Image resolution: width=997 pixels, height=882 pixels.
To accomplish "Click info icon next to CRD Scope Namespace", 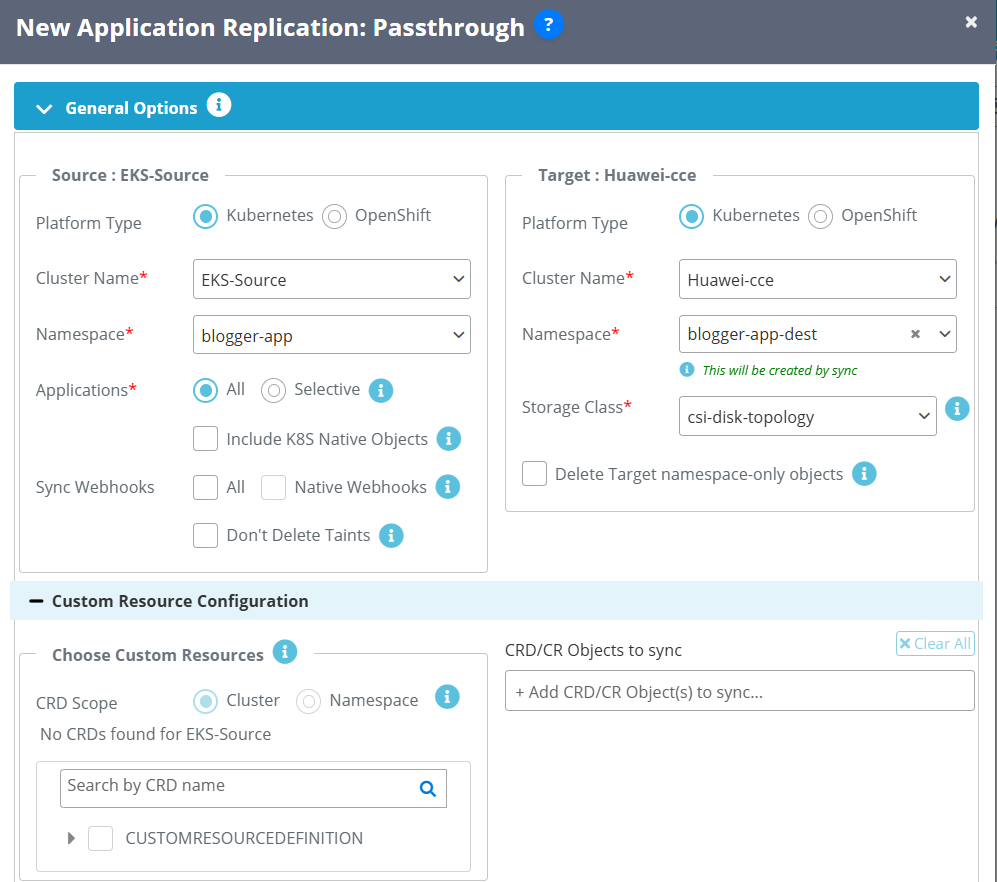I will [x=447, y=697].
